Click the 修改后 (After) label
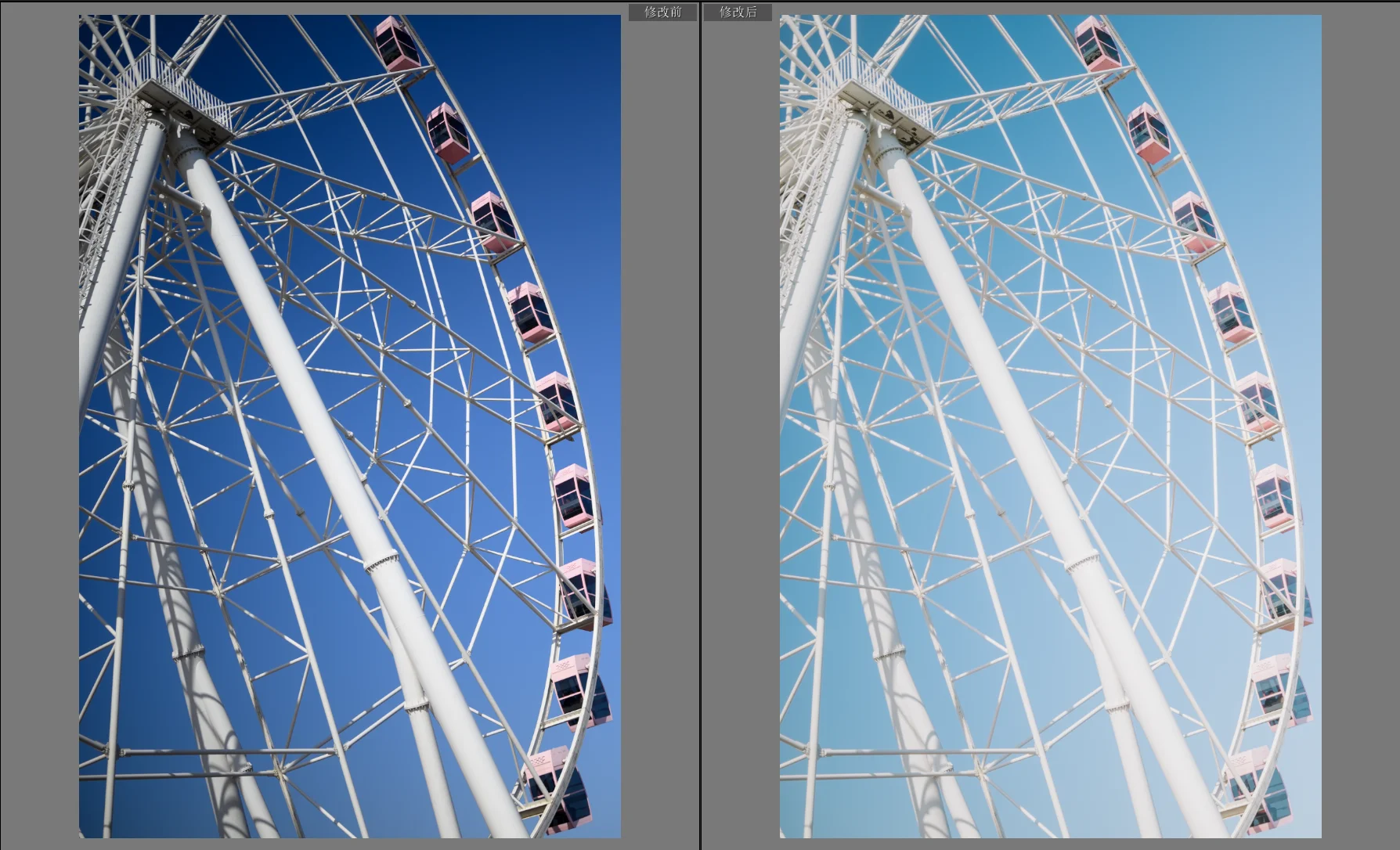The height and width of the screenshot is (850, 1400). [738, 12]
